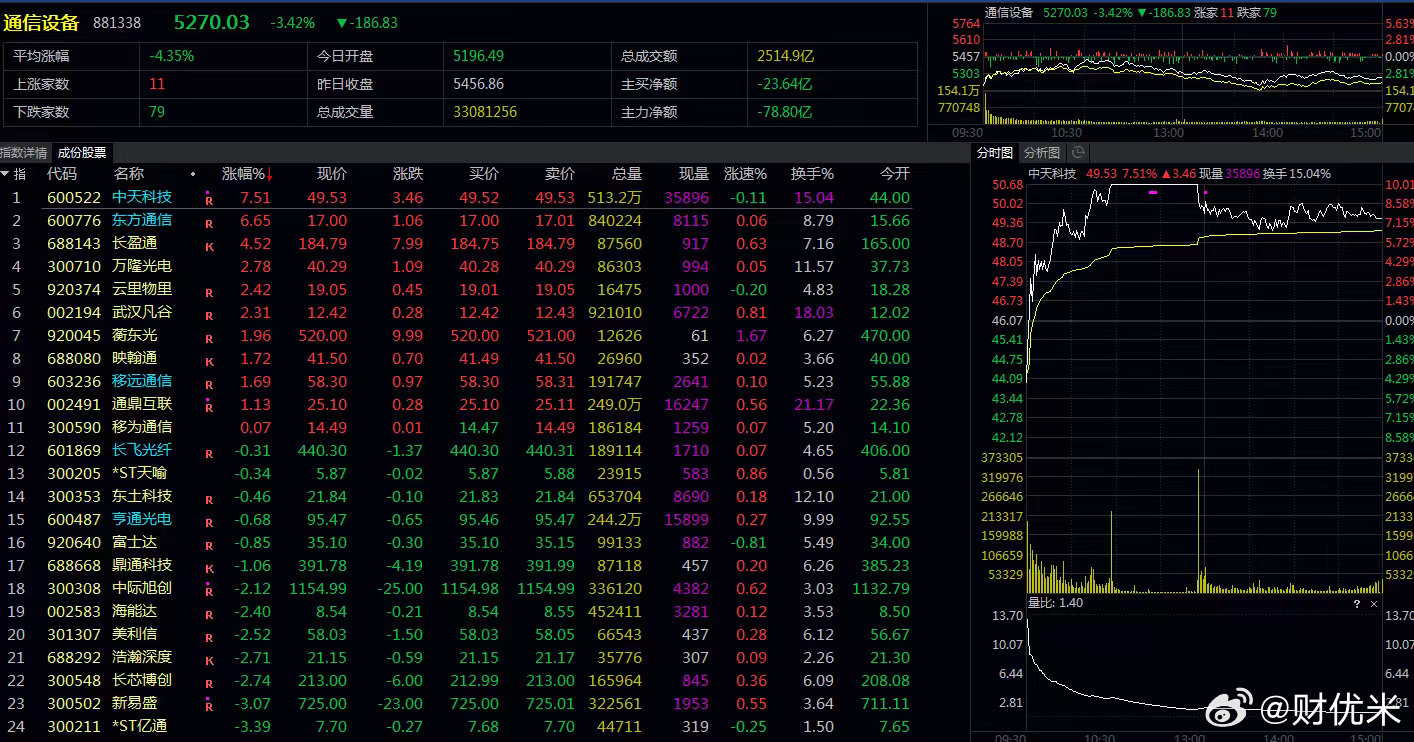
Task: Click the 通信设备 sector title
Action: [41, 22]
